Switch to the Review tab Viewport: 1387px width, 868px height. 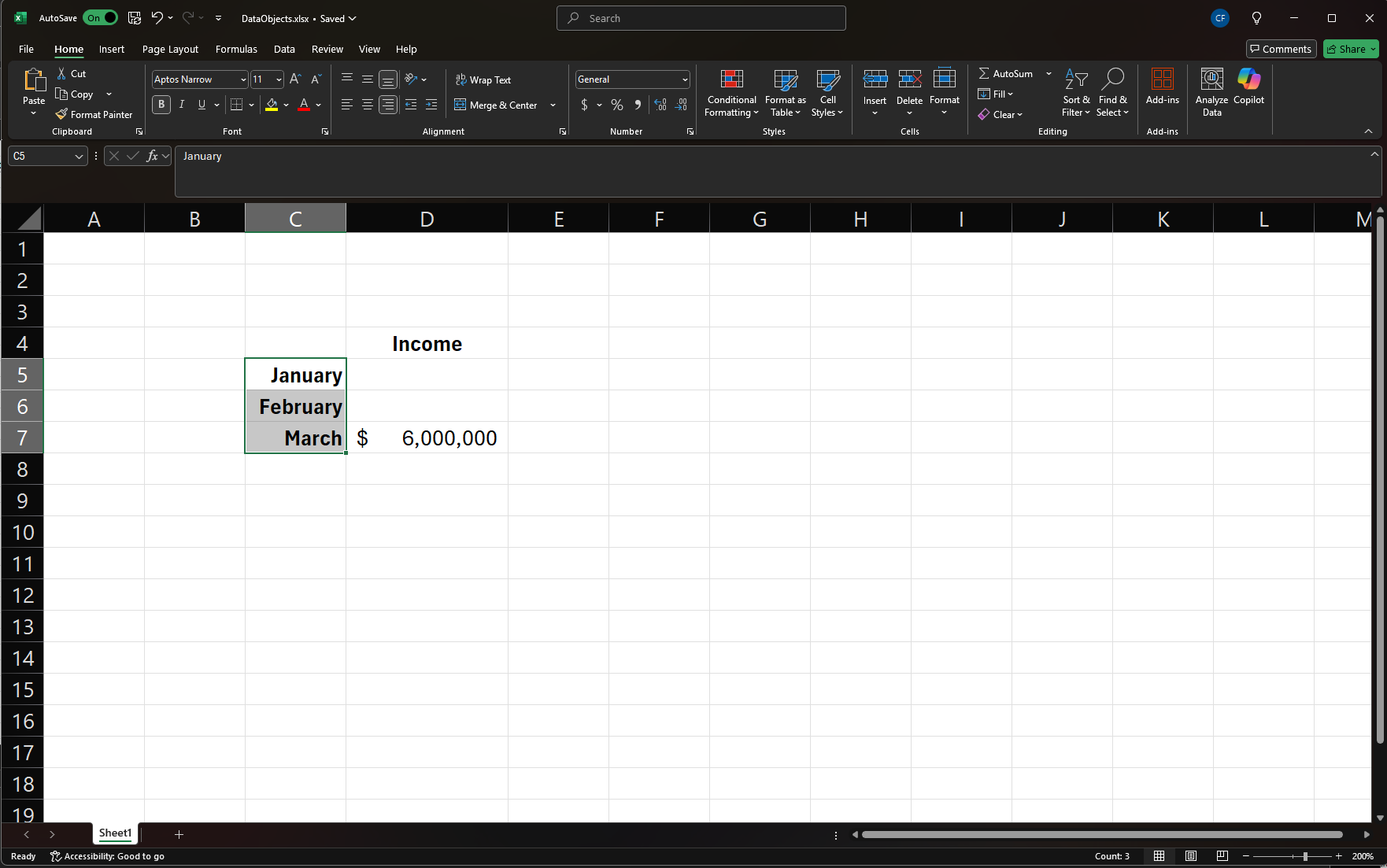point(327,49)
